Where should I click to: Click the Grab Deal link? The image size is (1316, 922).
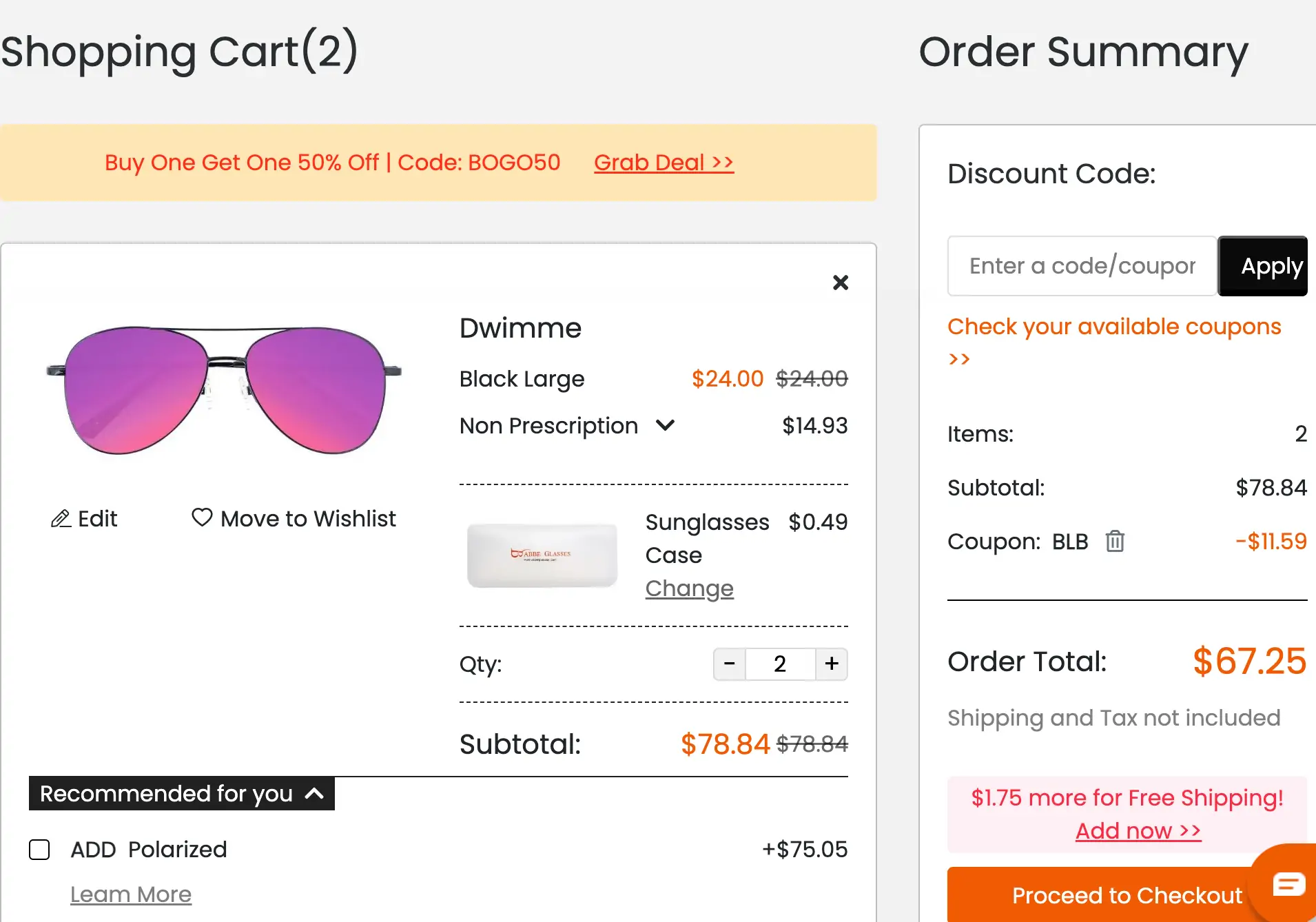[x=664, y=163]
